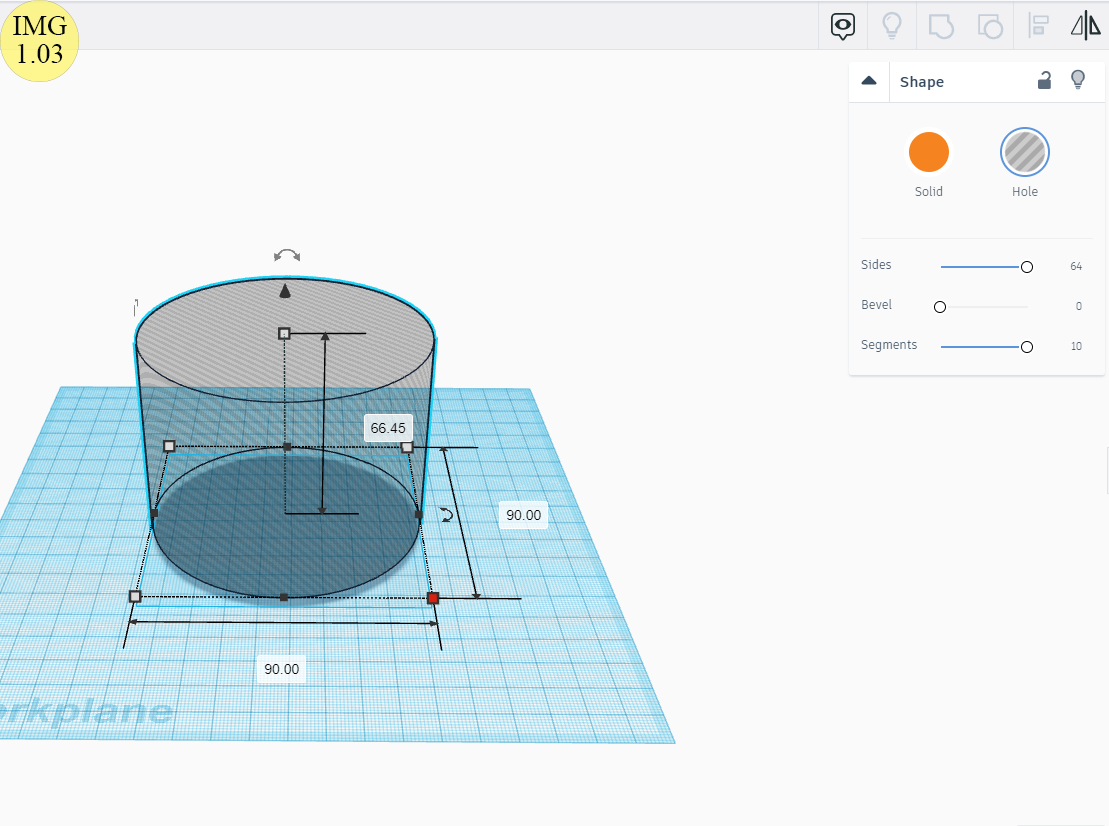1109x826 pixels.
Task: Edit the right-side 90.00 dimension
Action: 523,516
